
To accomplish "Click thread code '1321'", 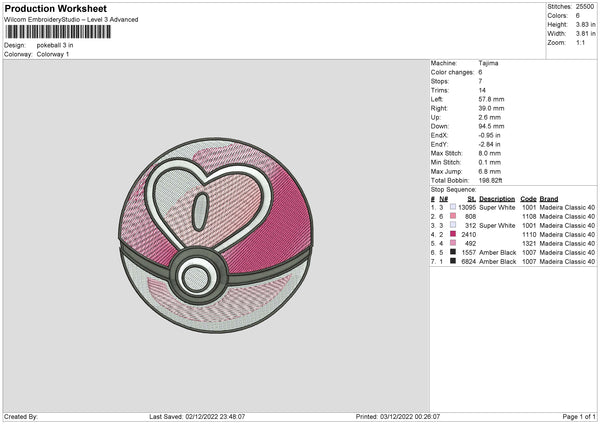I will (529, 243).
